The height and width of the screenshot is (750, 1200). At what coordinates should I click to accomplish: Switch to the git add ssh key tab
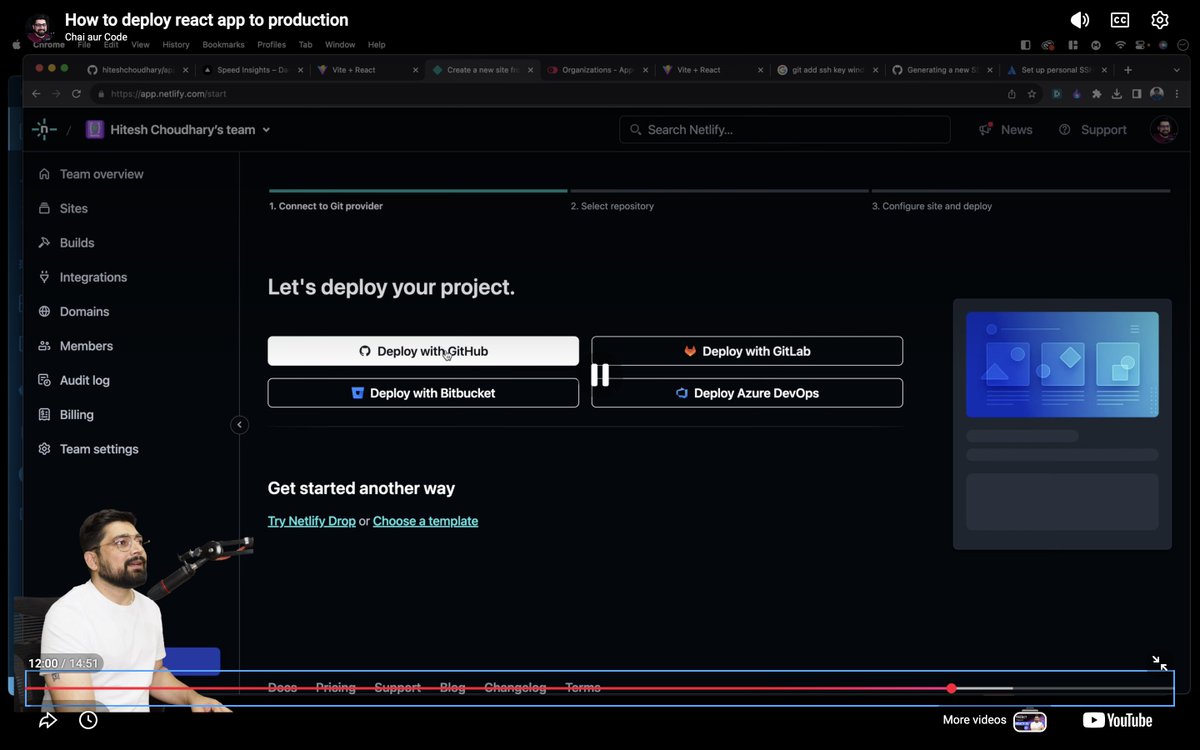[828, 70]
